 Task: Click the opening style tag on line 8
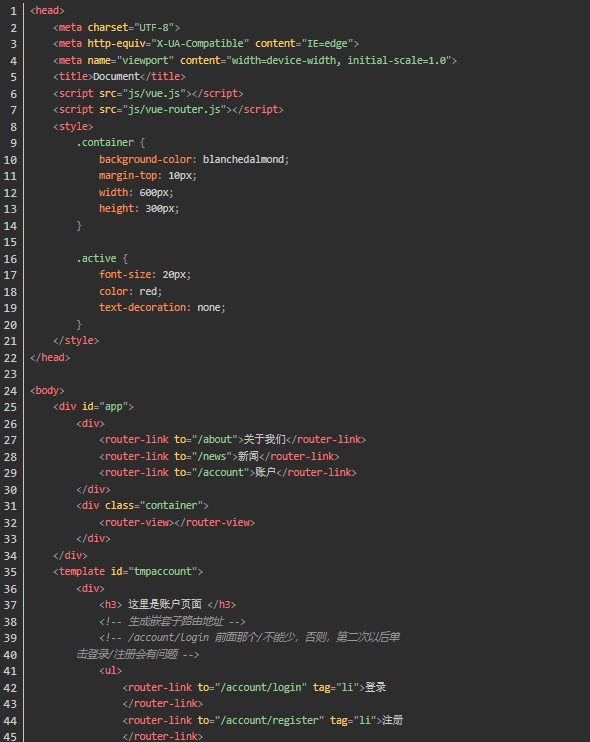pyautogui.click(x=73, y=126)
